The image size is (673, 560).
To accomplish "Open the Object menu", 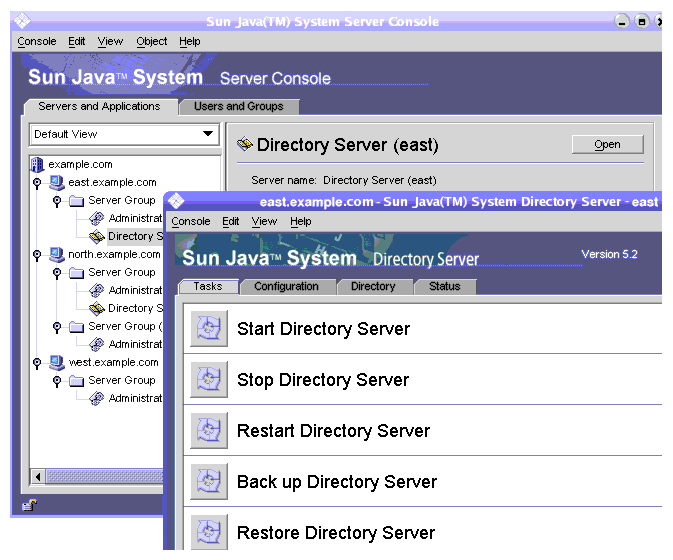I will point(152,42).
